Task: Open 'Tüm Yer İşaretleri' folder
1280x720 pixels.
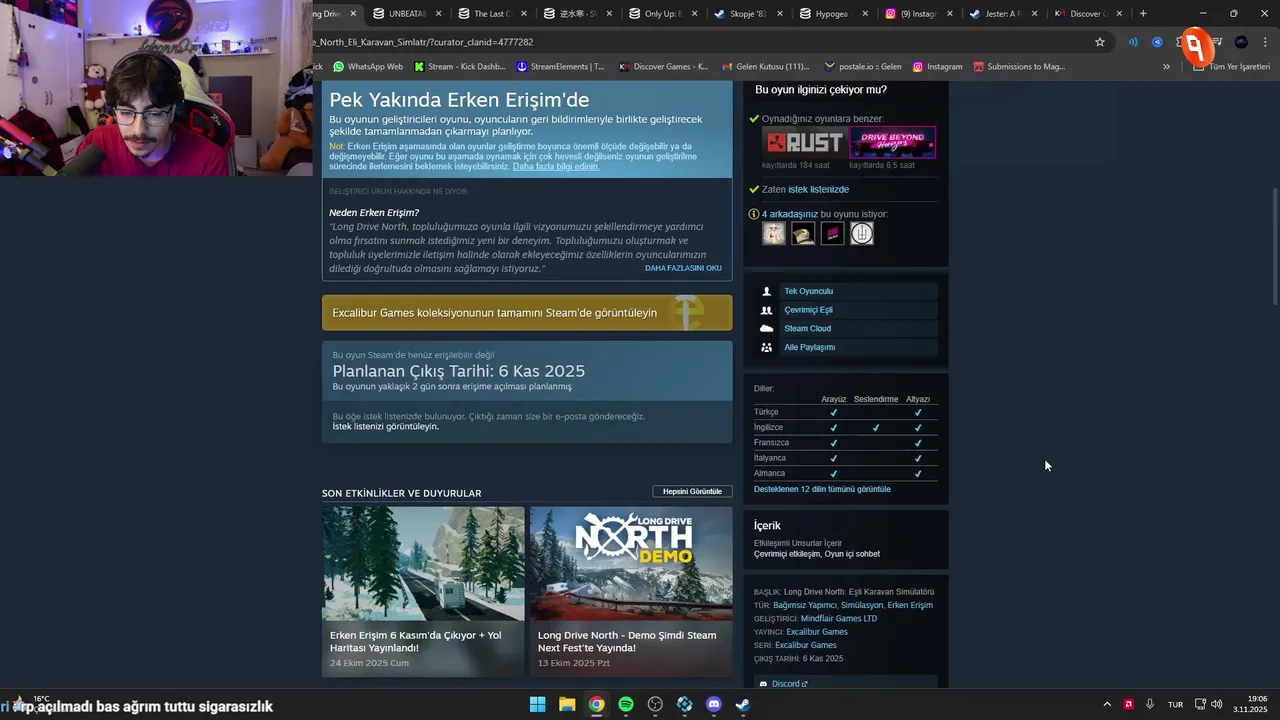Action: [1231, 67]
